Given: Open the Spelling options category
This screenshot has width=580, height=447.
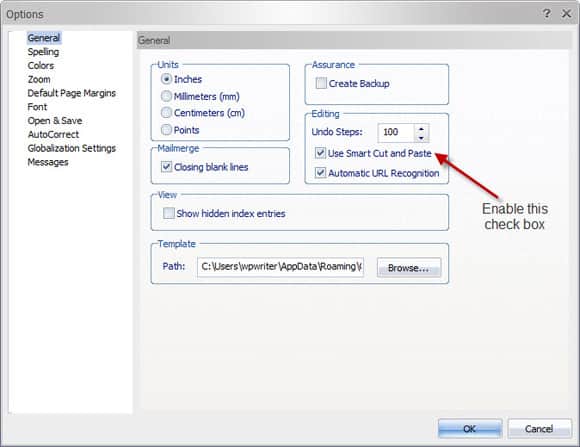Looking at the screenshot, I should [x=43, y=52].
